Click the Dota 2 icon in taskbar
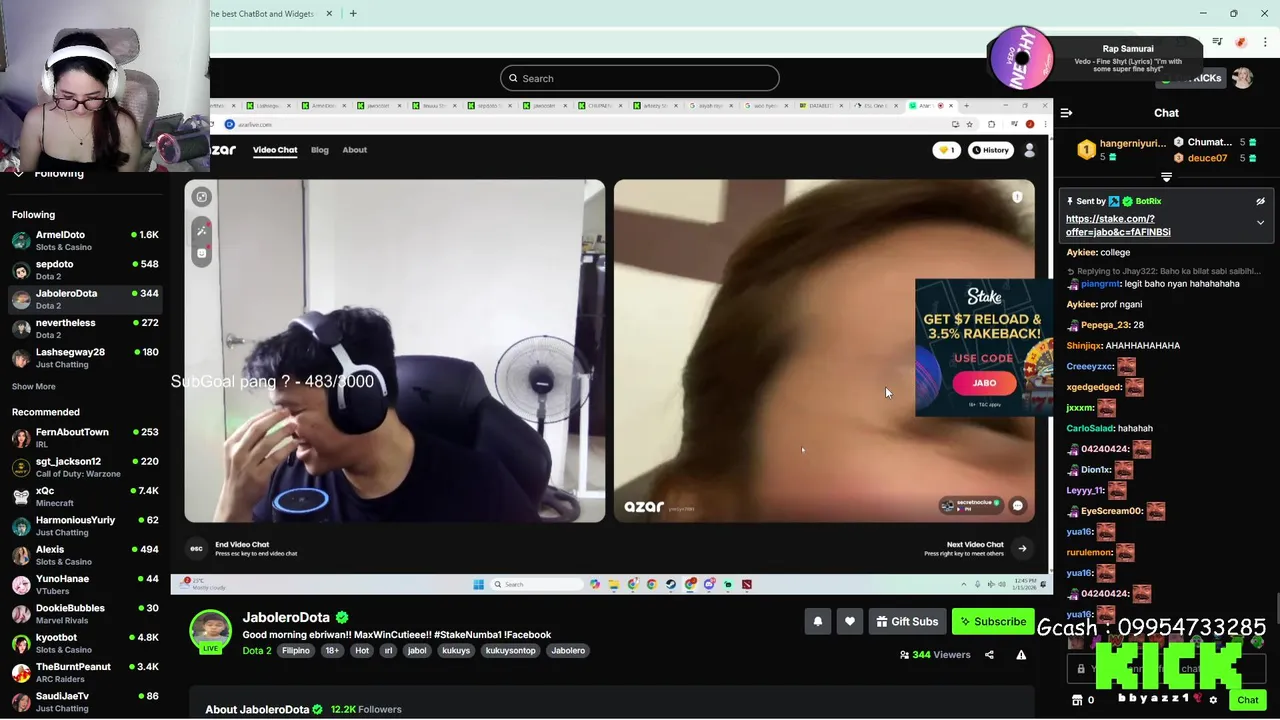Screen dimensions: 1280x720 [746, 584]
